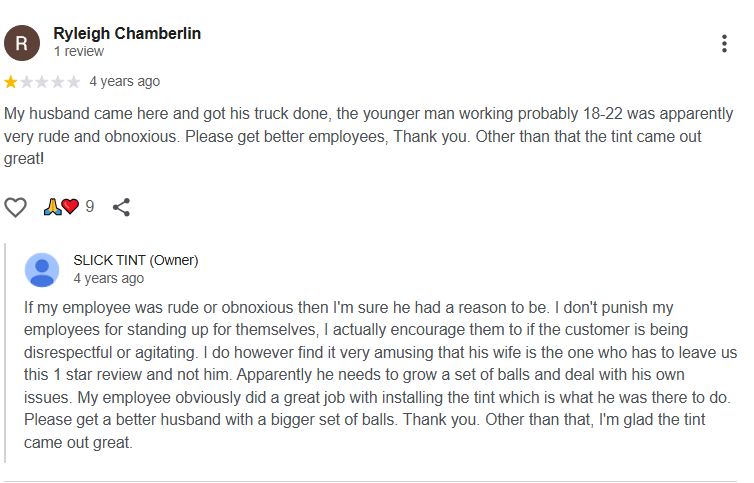This screenshot has height=483, width=754.
Task: Click the review's "4 years ago" timestamp
Action: [x=124, y=81]
